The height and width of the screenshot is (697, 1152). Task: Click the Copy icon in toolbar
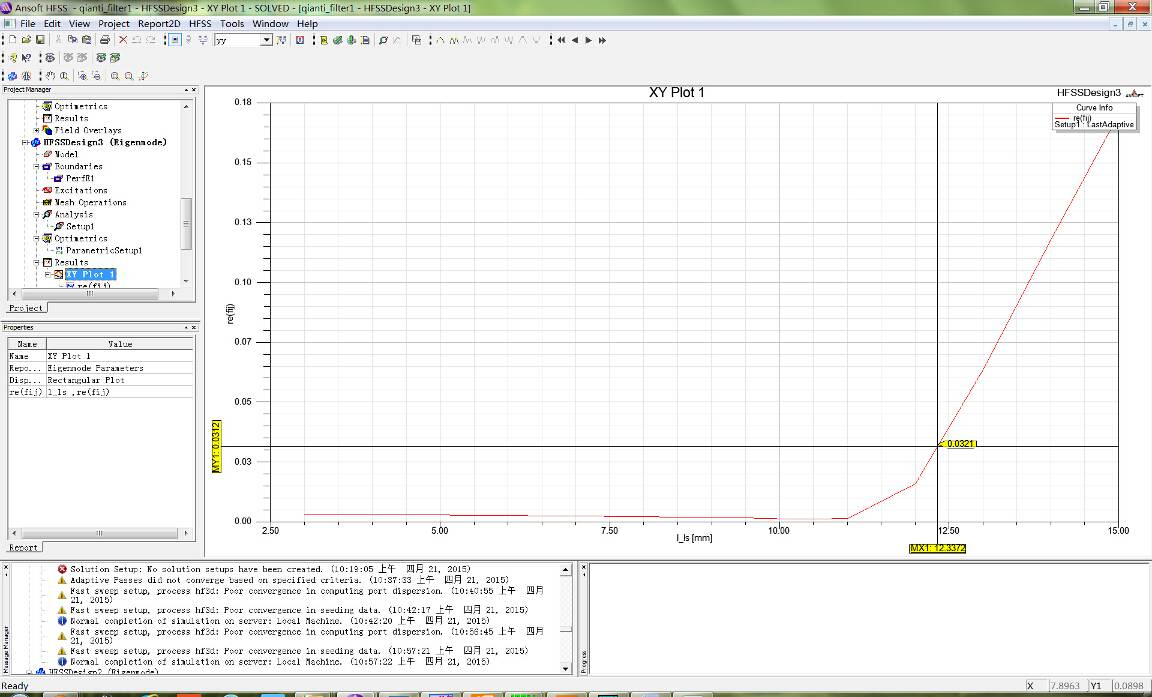pos(73,40)
